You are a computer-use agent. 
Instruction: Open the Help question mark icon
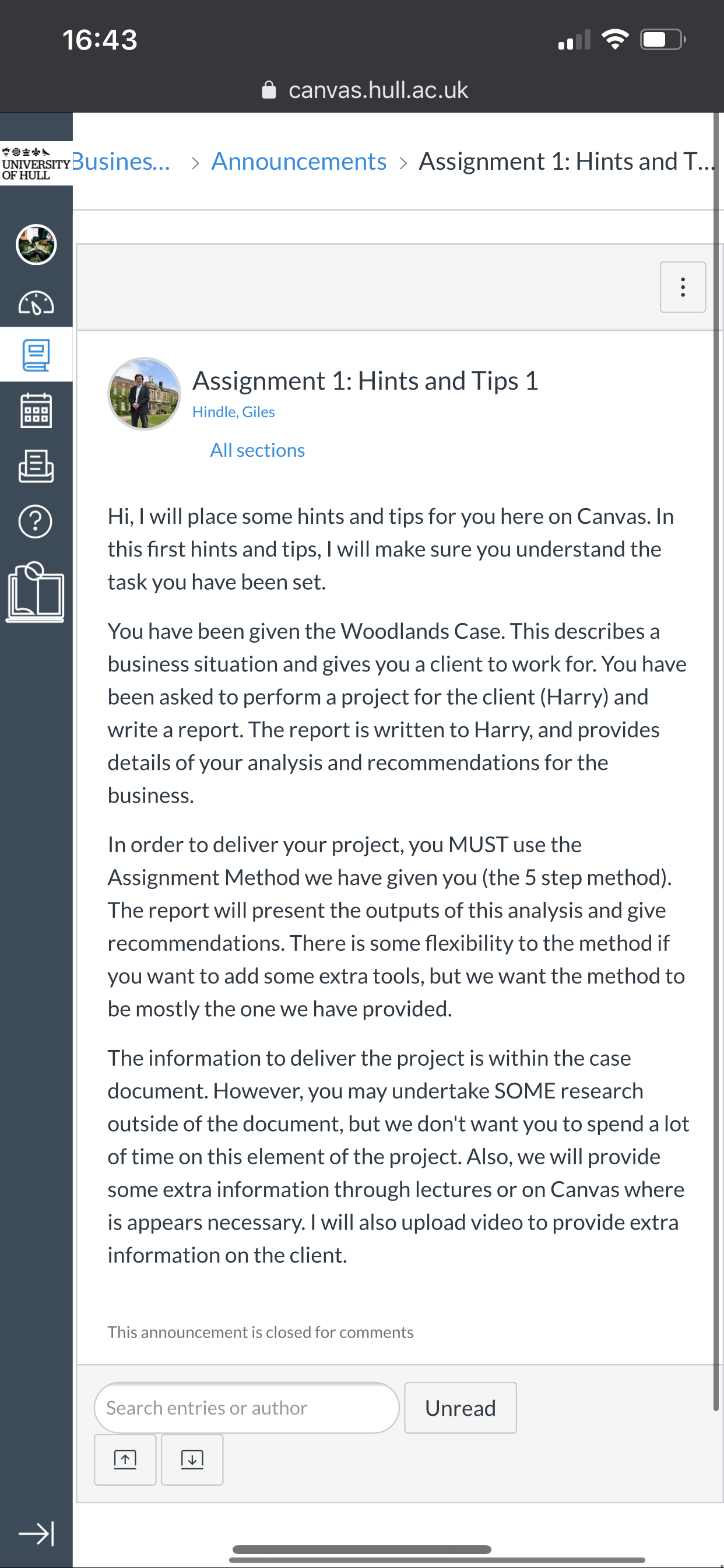[36, 521]
